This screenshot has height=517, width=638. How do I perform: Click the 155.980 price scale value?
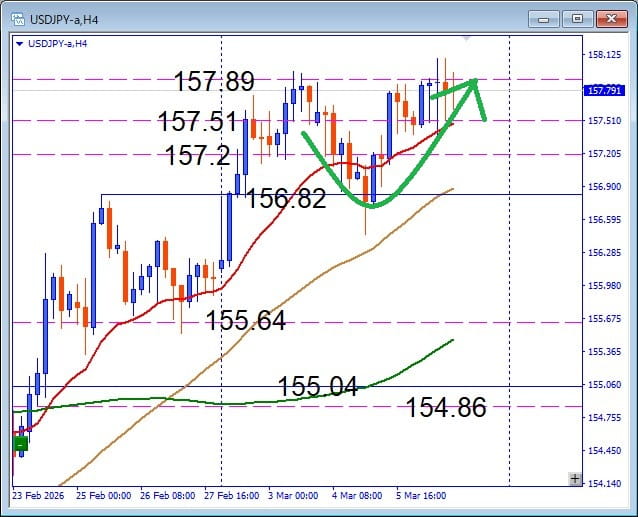click(605, 286)
